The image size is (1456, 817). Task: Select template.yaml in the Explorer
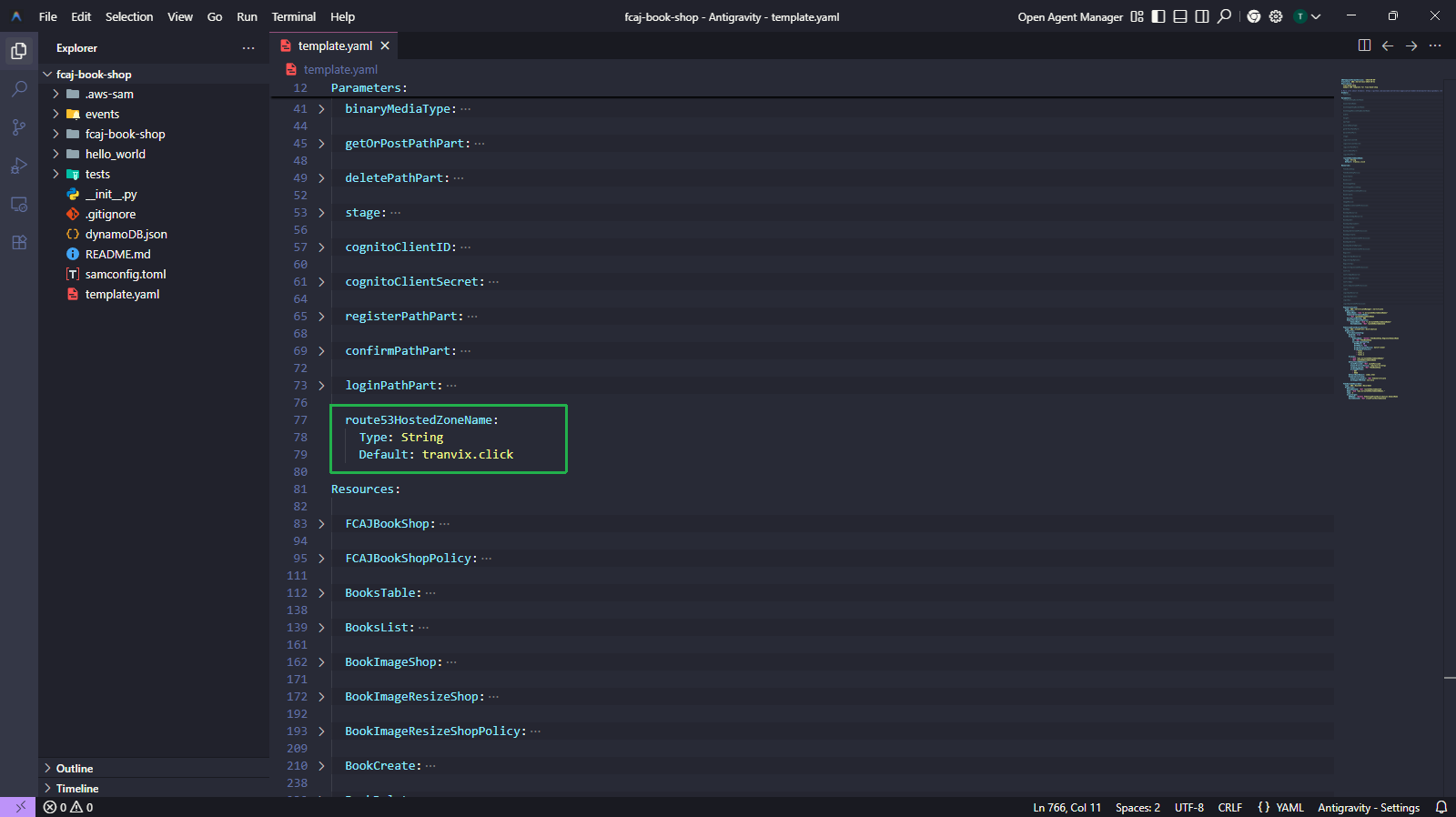click(154, 294)
